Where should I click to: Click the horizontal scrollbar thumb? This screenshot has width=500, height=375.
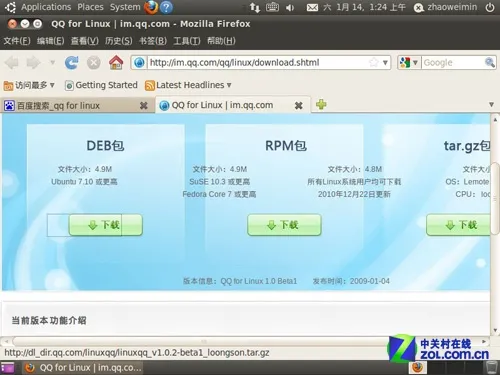click(204, 341)
